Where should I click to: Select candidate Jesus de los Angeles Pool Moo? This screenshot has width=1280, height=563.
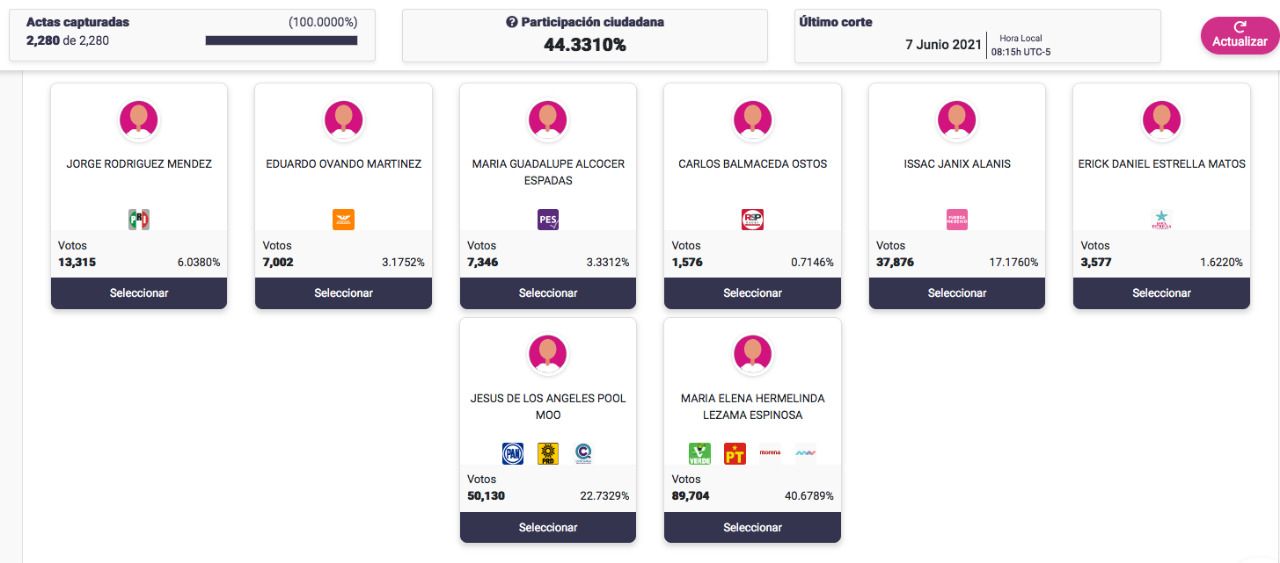(548, 527)
